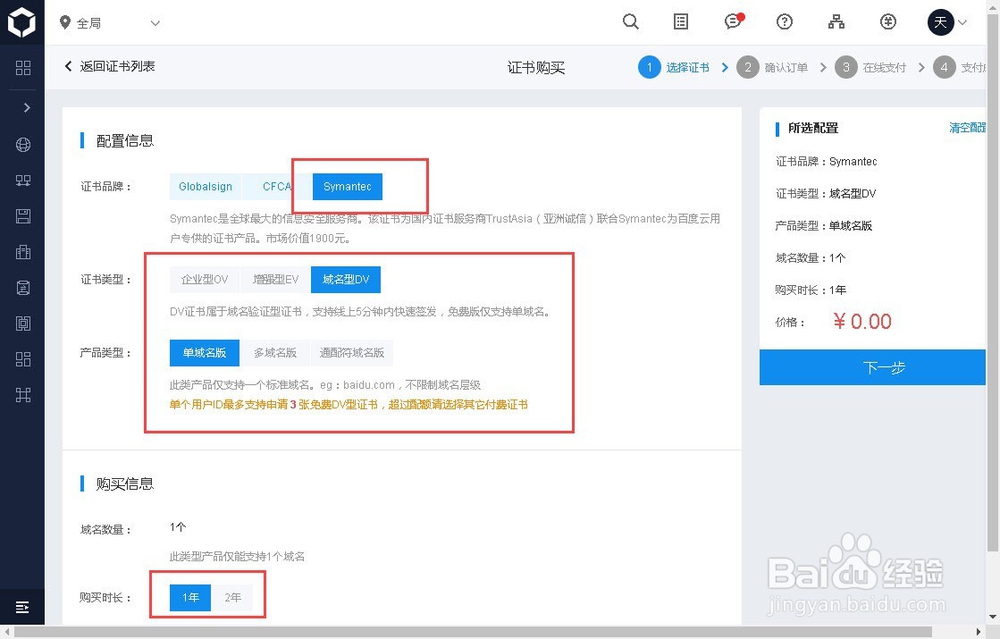Image resolution: width=1000 pixels, height=639 pixels.
Task: Choose CFCA certificate brand
Action: tap(277, 186)
